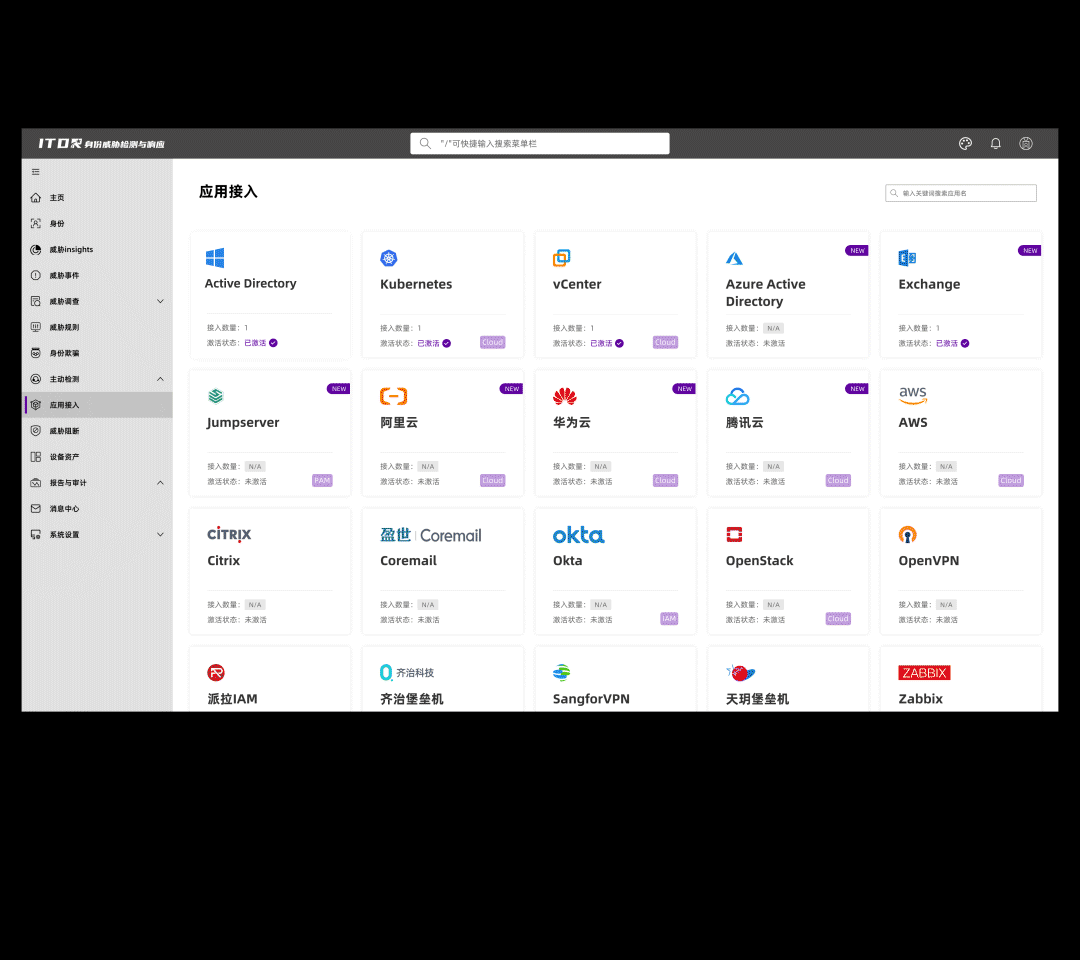
Task: Open 身份欺骗 in the sidebar
Action: click(x=97, y=353)
